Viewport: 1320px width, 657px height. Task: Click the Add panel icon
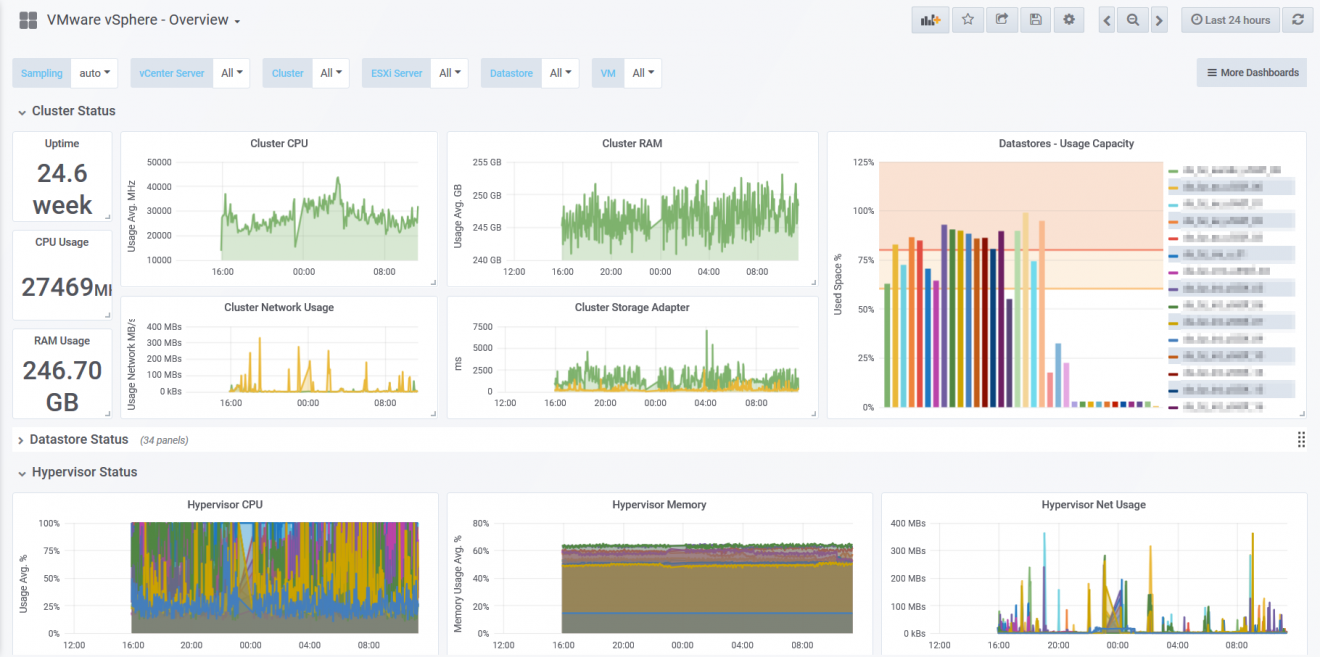(929, 19)
